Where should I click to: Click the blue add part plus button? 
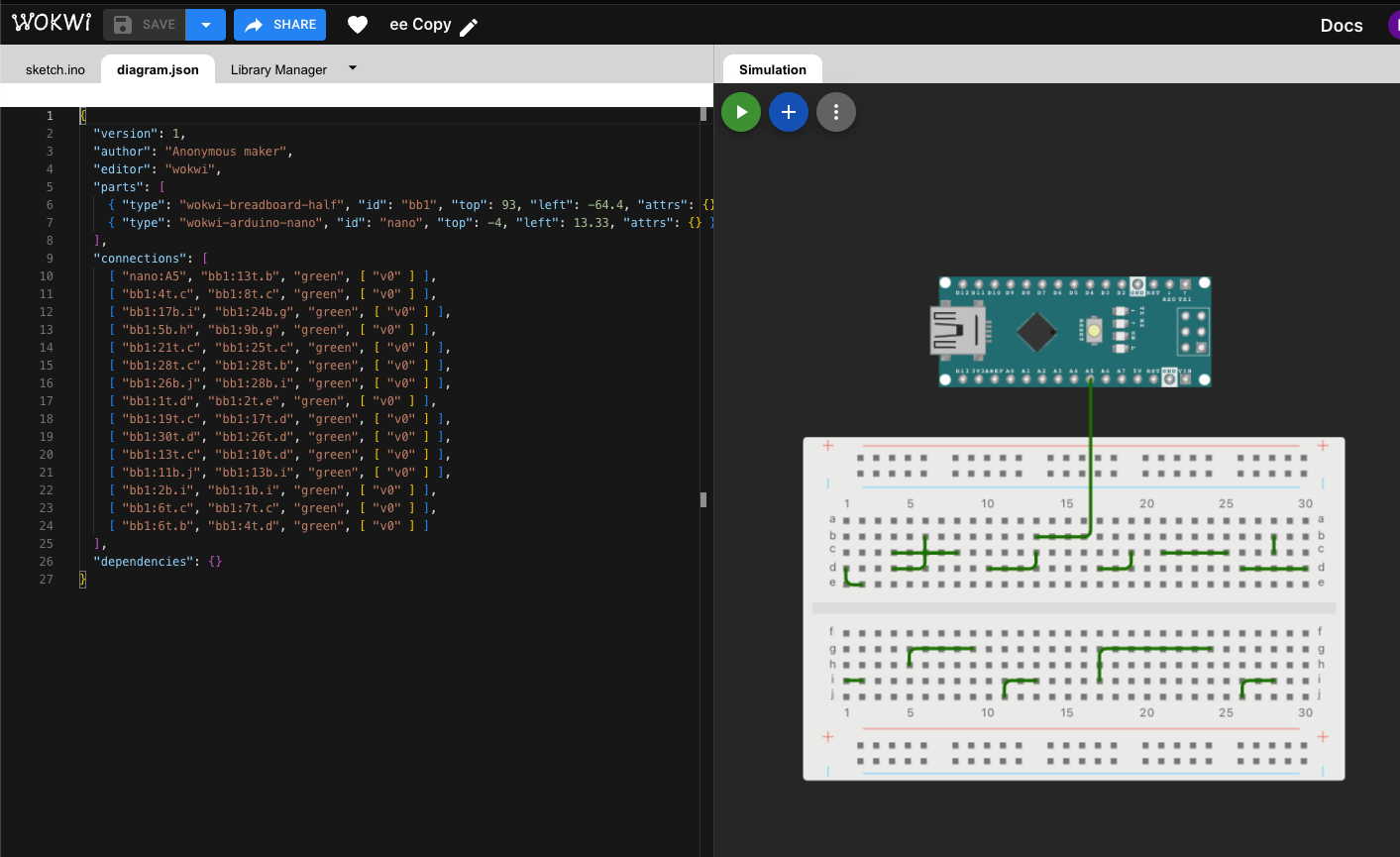pos(789,112)
